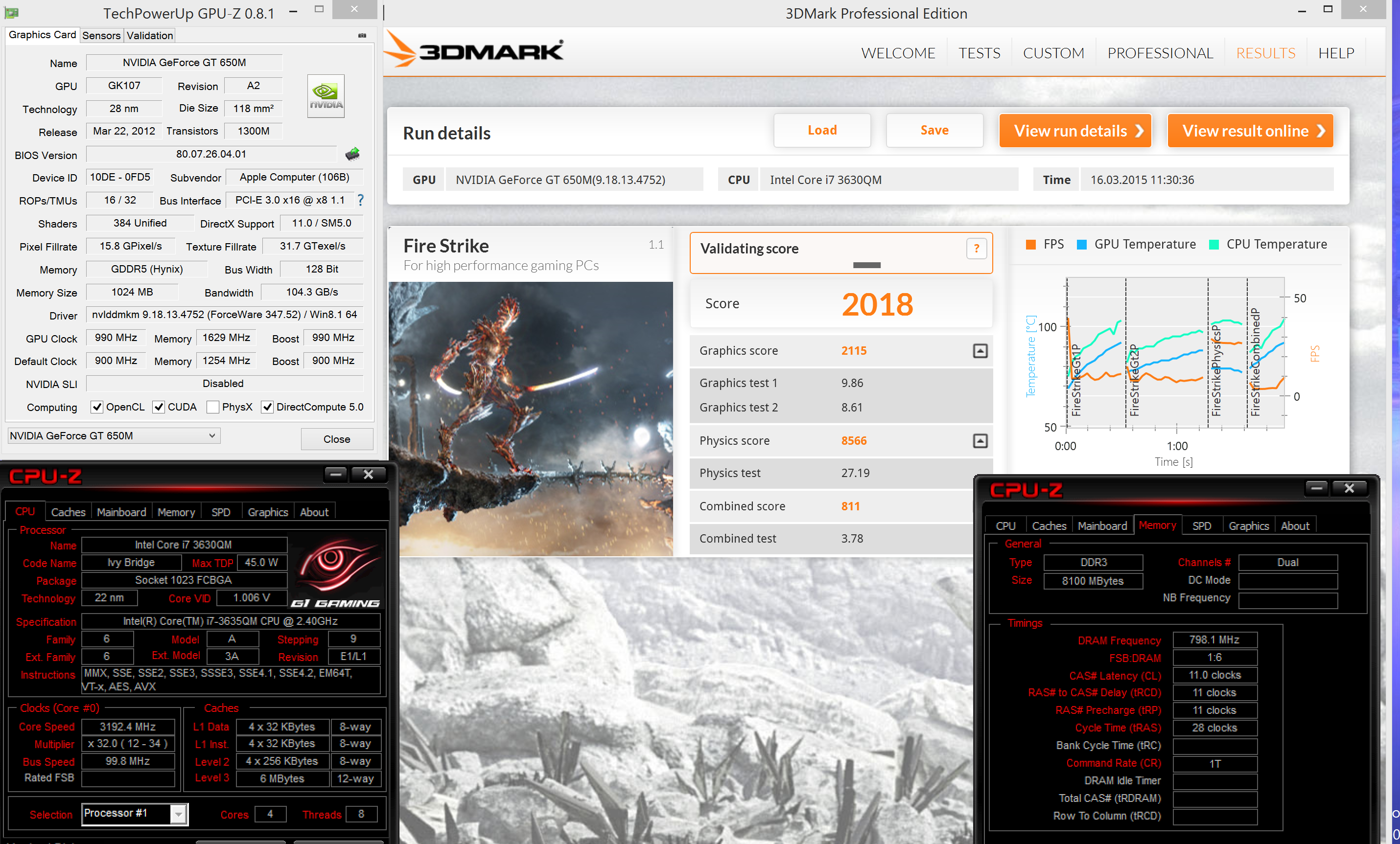Click the blue GPU Temperature legend swatch

click(x=1082, y=245)
